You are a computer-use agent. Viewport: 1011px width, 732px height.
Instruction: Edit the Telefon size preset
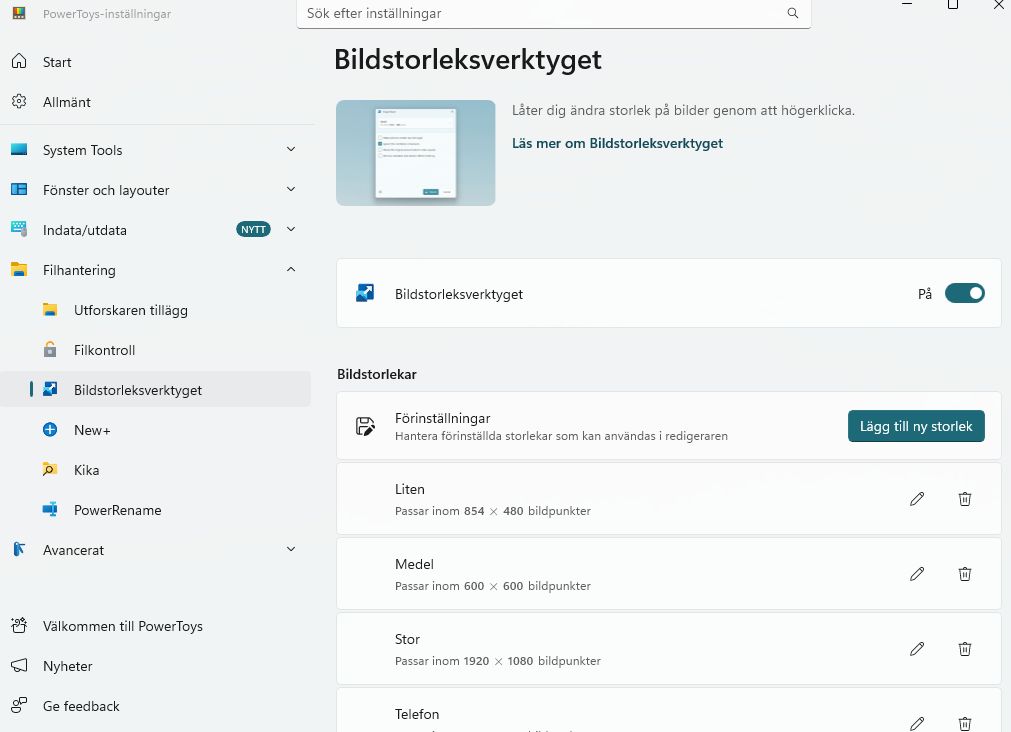[917, 723]
